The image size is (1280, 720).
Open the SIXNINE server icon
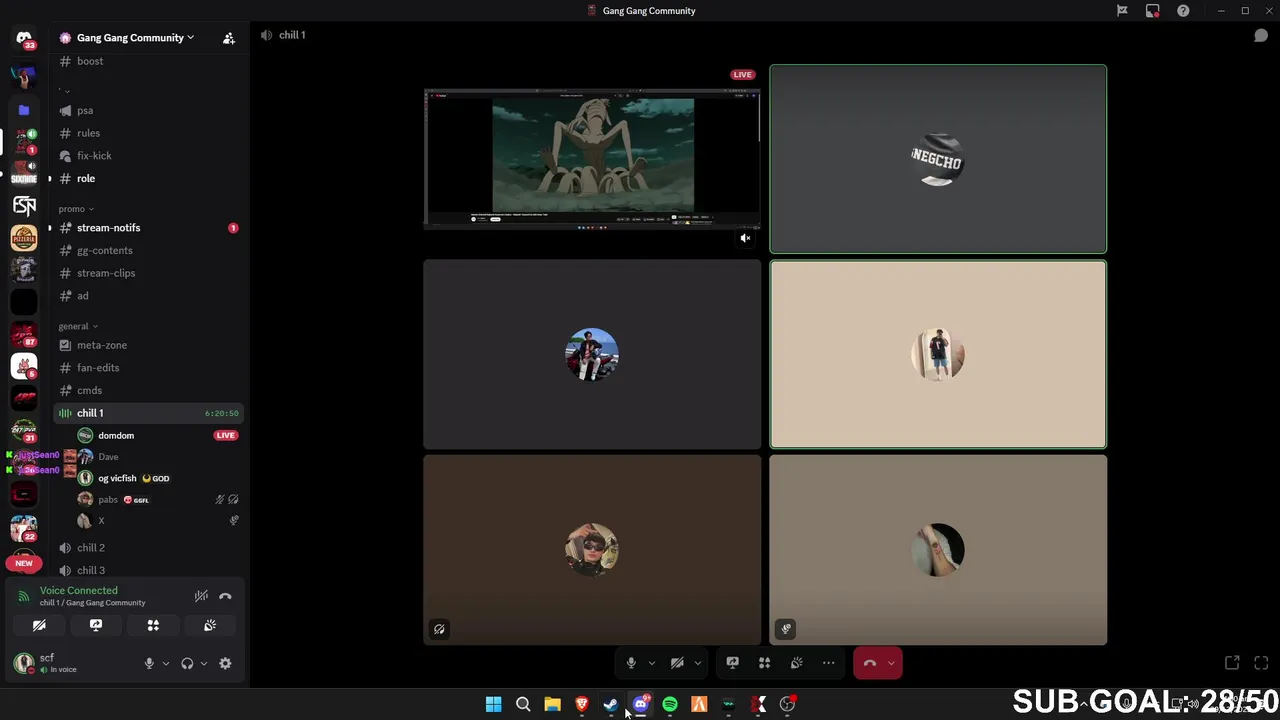pos(24,174)
